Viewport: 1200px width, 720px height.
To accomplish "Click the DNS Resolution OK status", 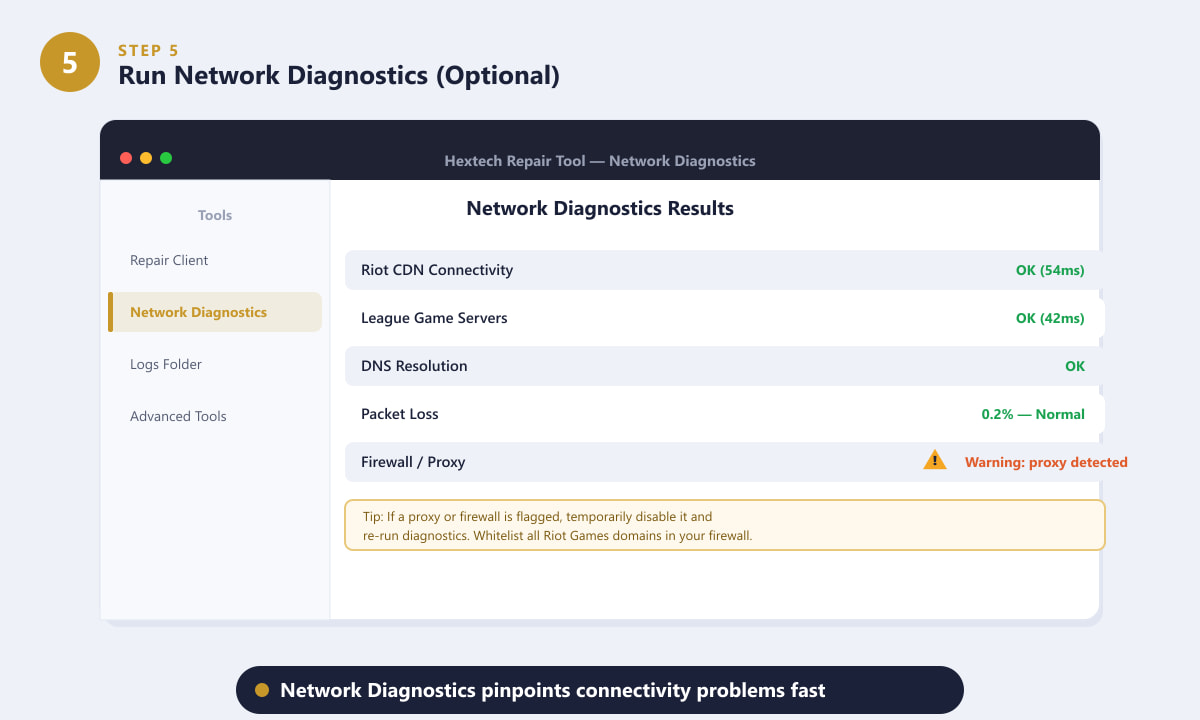I will (x=1075, y=366).
